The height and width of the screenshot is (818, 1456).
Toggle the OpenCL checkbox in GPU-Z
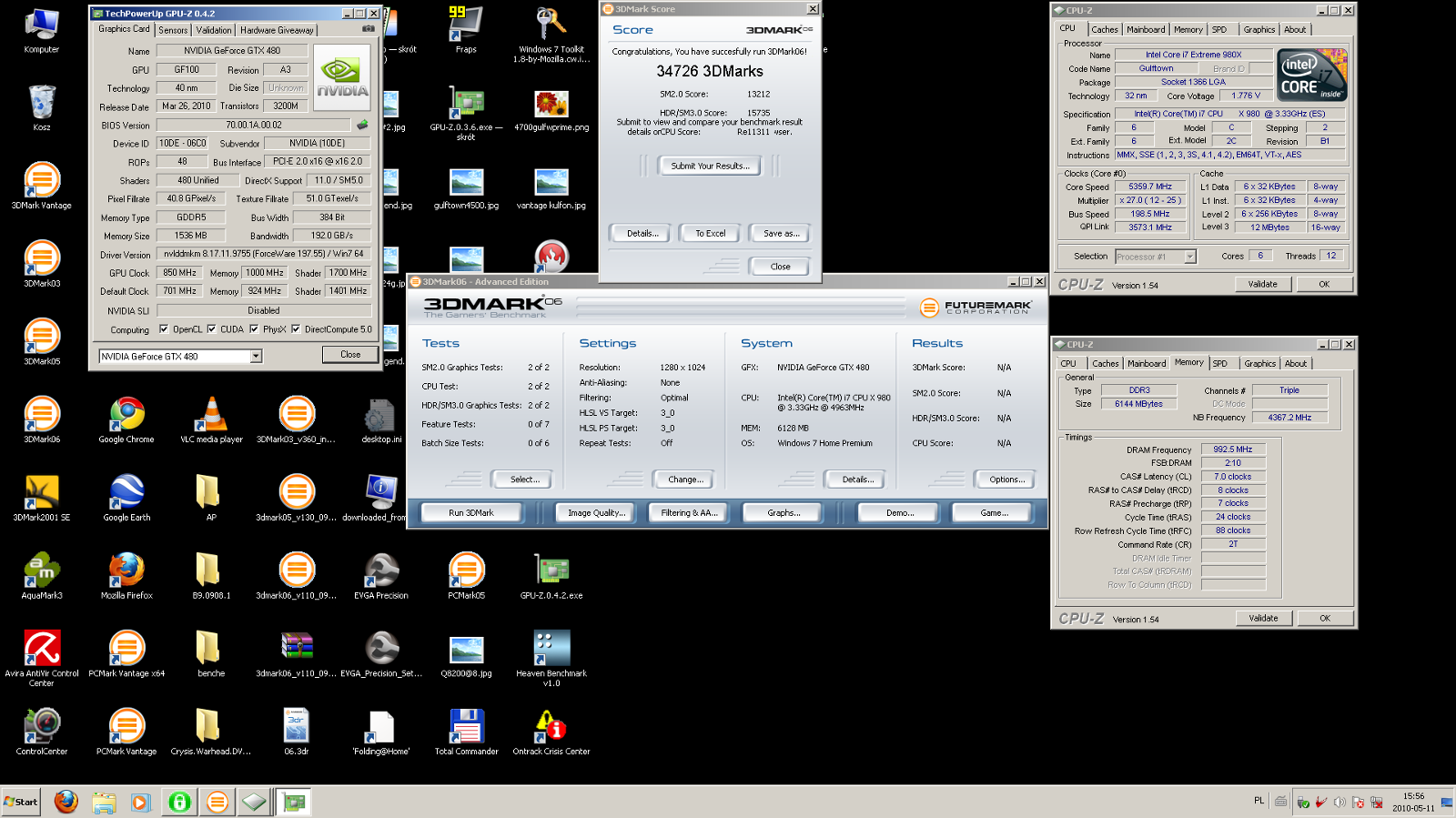[164, 329]
